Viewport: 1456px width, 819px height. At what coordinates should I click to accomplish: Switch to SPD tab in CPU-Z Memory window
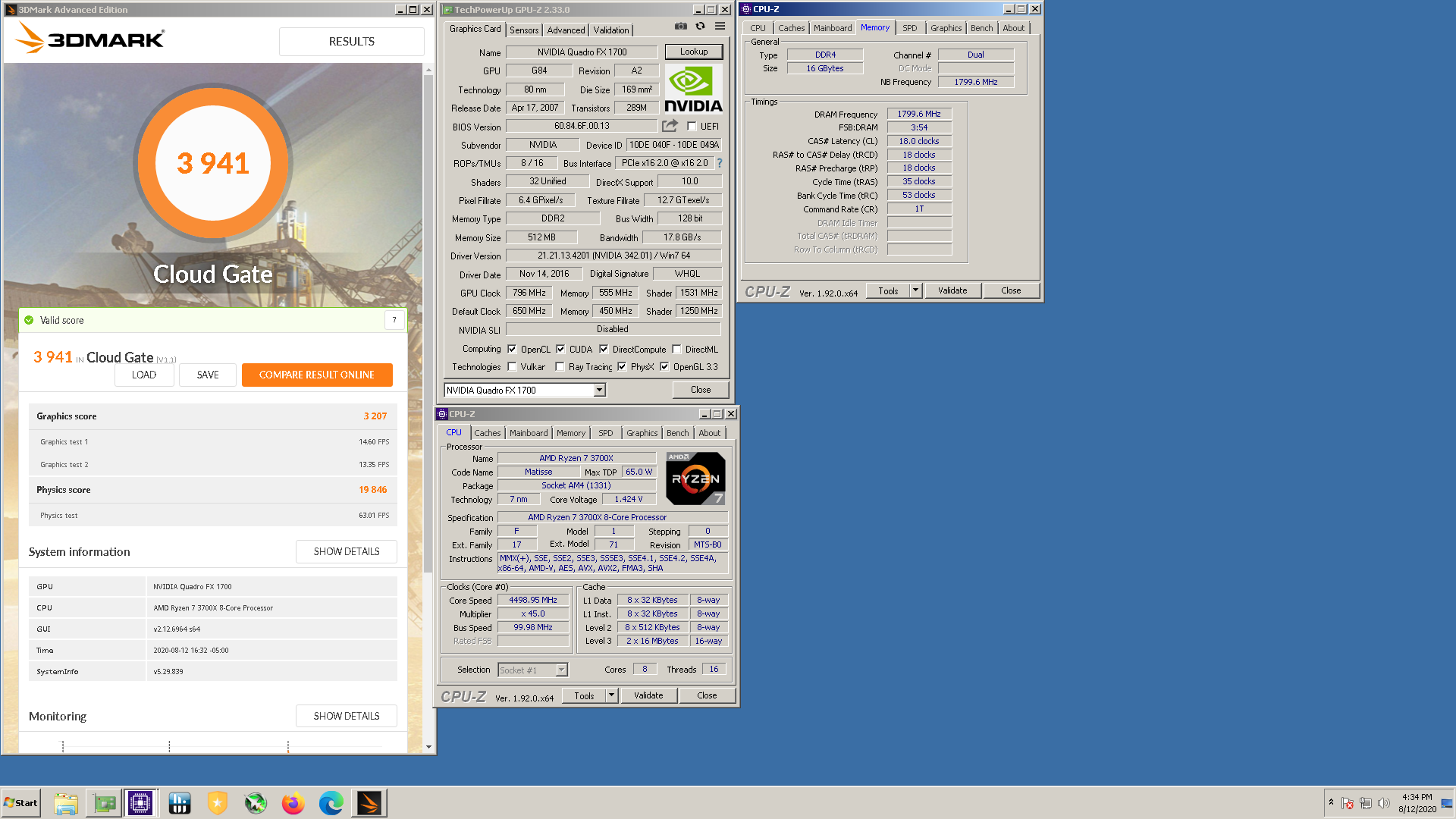[x=909, y=28]
